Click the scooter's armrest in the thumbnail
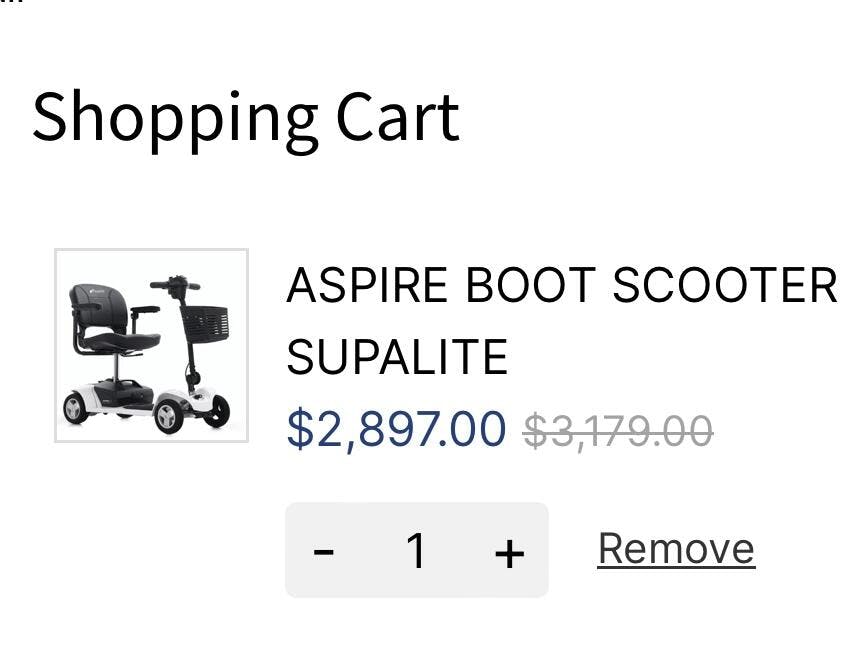865x659 pixels. pyautogui.click(x=144, y=310)
